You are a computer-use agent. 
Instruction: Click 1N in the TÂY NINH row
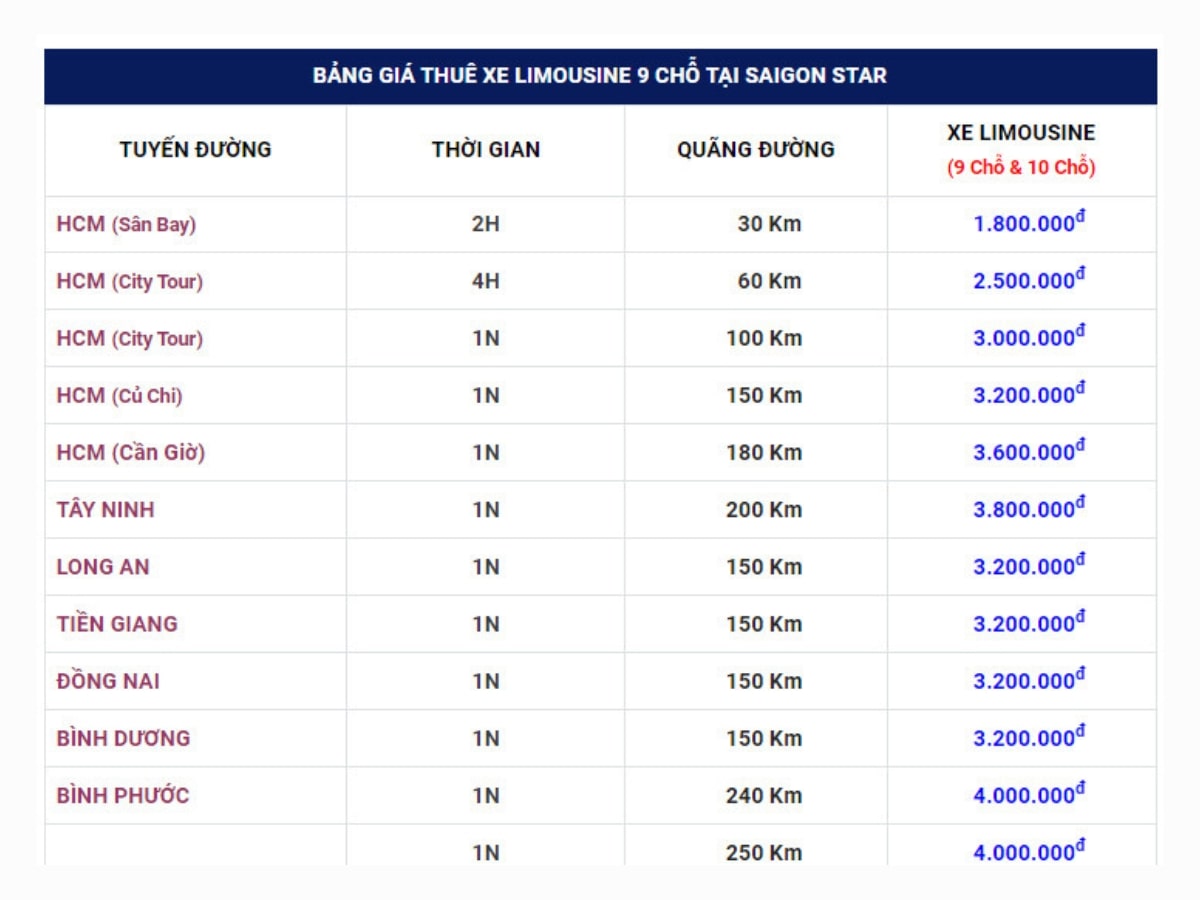(486, 510)
